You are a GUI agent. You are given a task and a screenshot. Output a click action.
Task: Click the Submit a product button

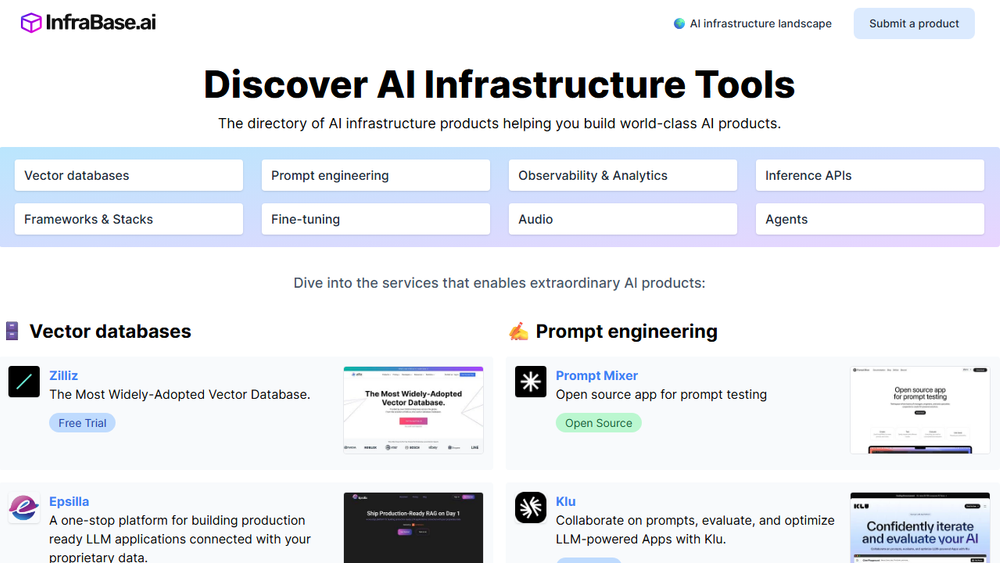(x=914, y=24)
